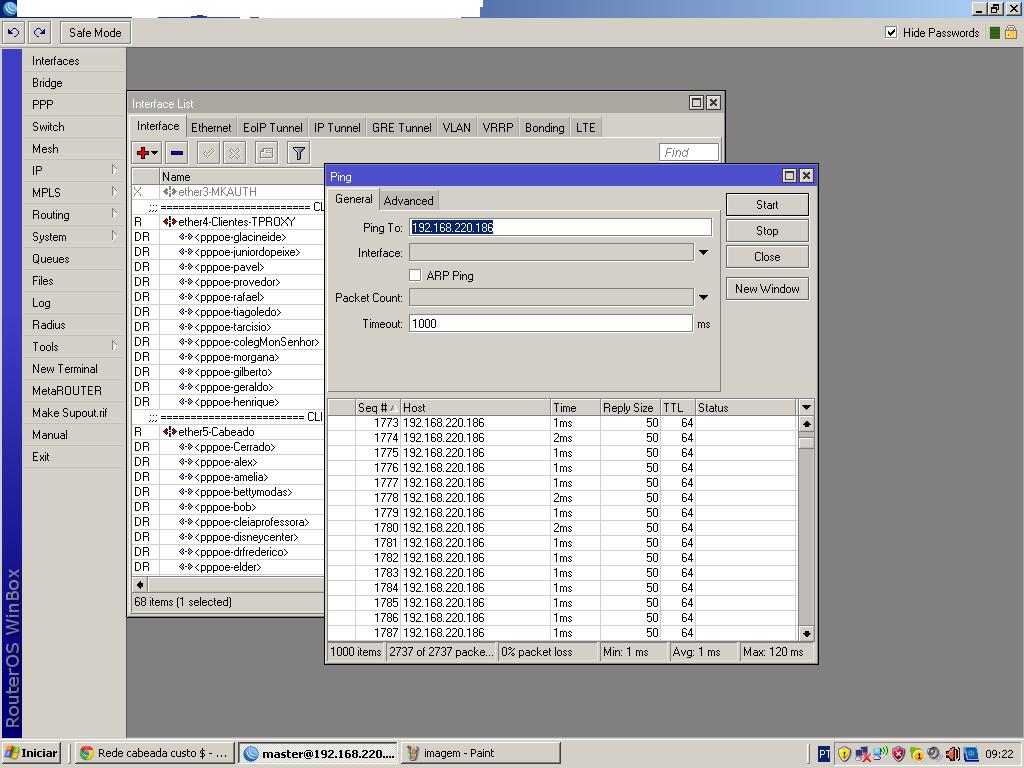Switch to the Advanced tab in Ping

click(408, 200)
